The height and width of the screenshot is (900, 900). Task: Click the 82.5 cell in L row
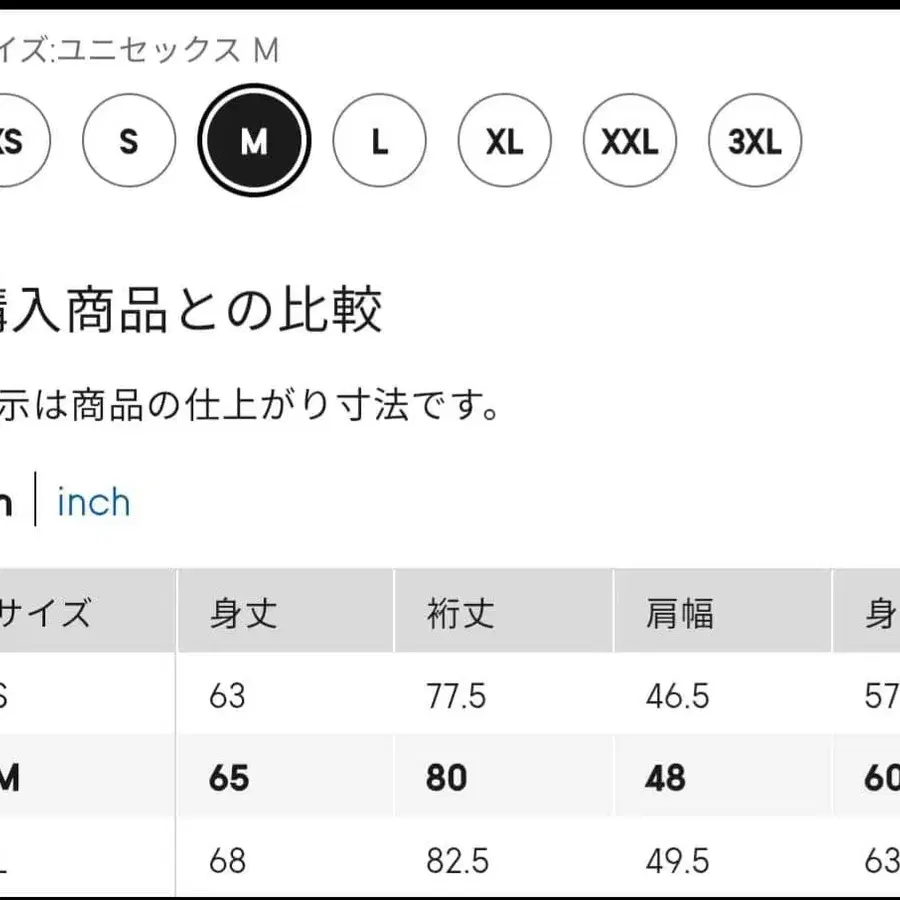click(457, 860)
